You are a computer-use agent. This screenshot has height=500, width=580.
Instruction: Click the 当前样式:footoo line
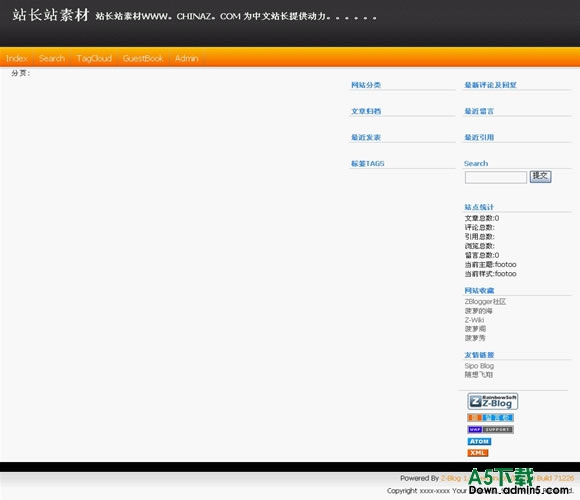point(490,274)
